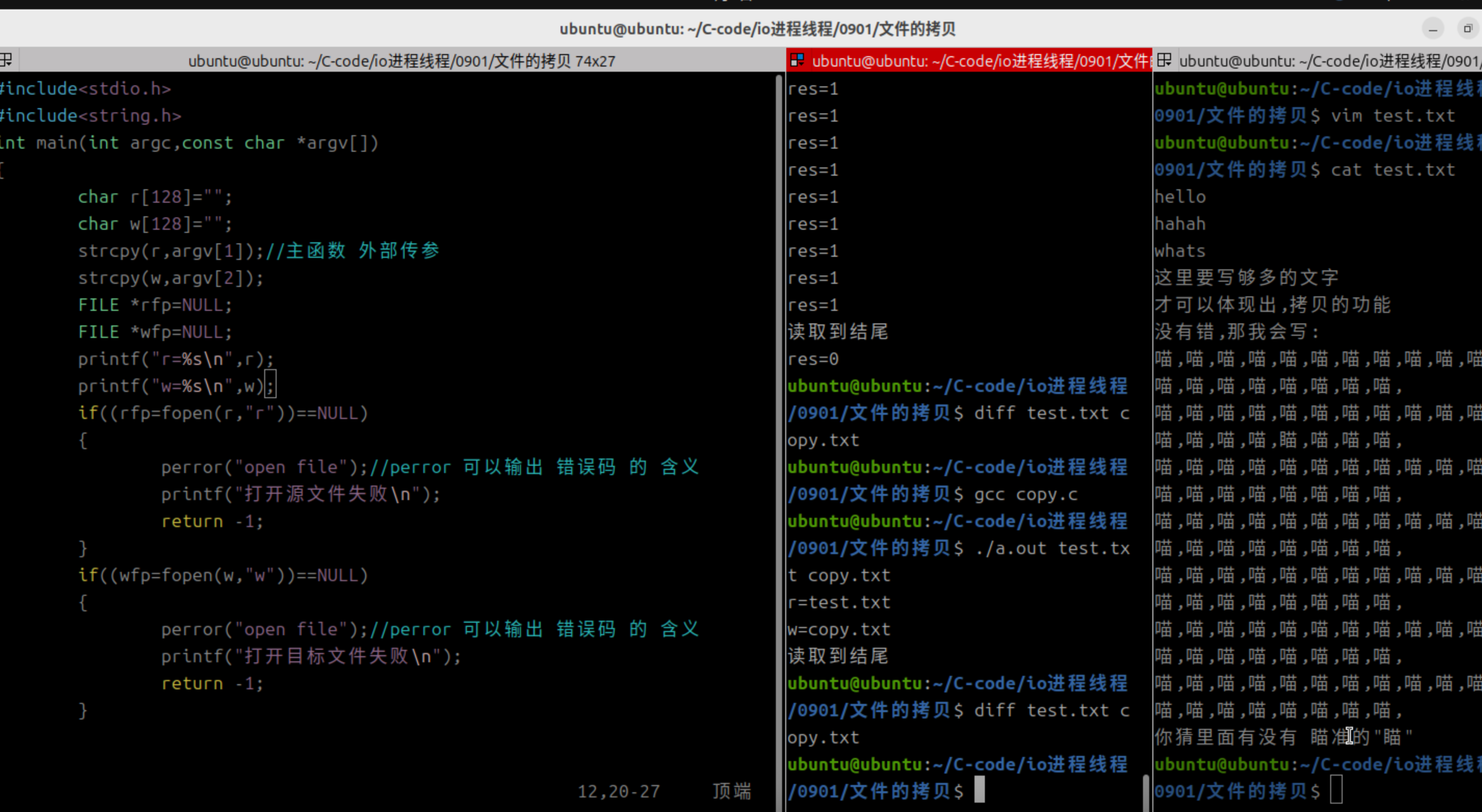Maximize the terminal window
This screenshot has height=812, width=1482.
(1467, 29)
